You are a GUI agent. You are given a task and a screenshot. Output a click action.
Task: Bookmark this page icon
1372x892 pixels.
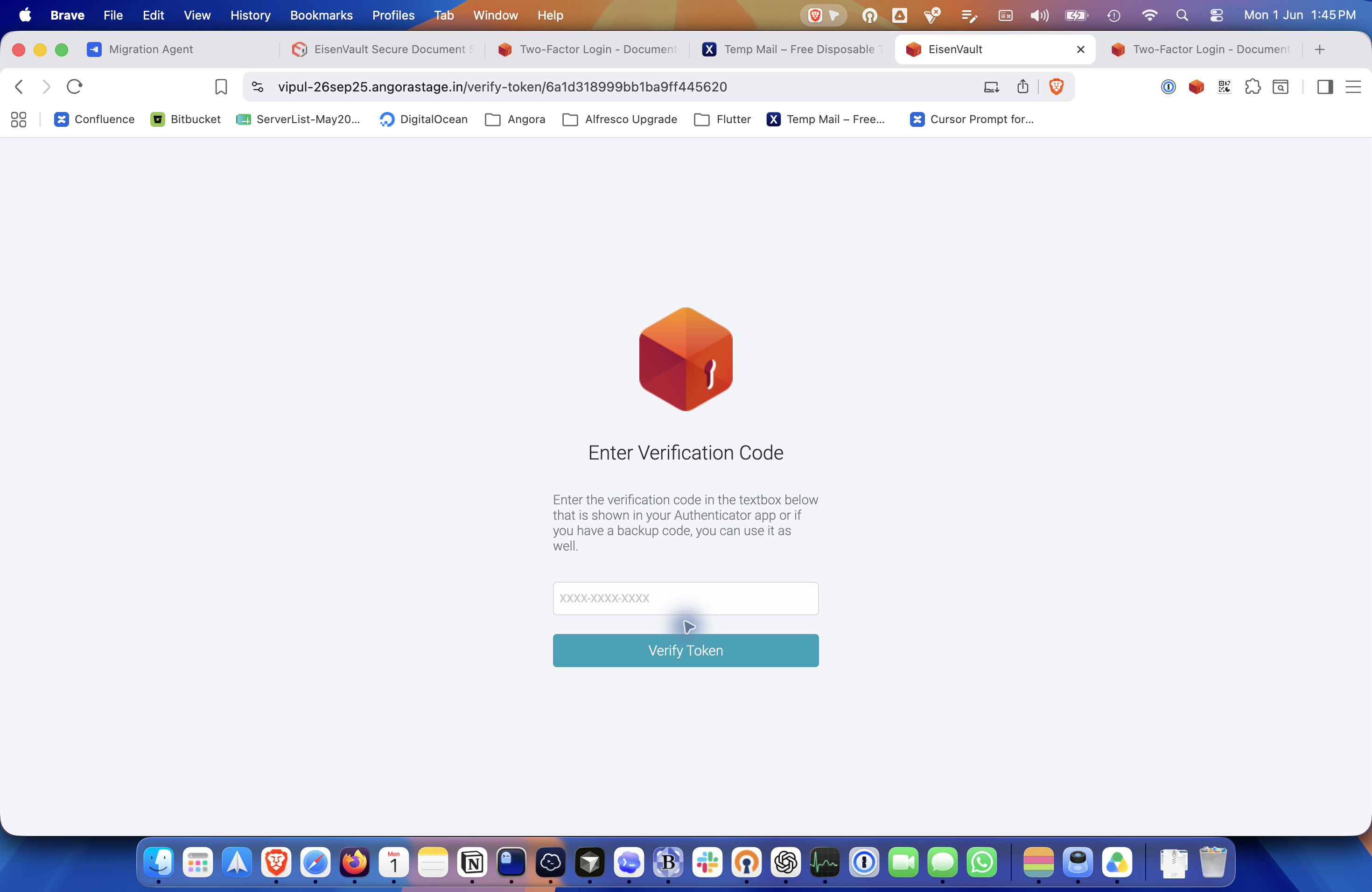pyautogui.click(x=221, y=87)
